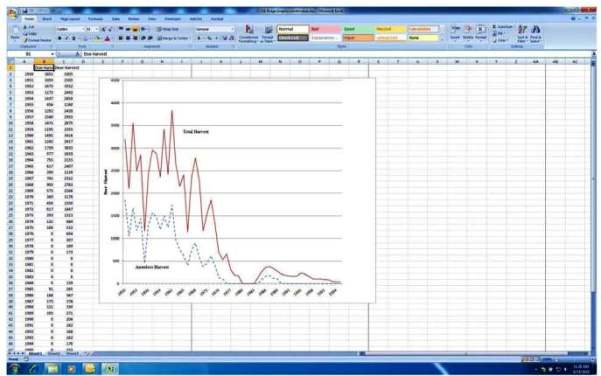Click the red font color icon
This screenshot has height=376, width=601.
pyautogui.click(x=108, y=38)
